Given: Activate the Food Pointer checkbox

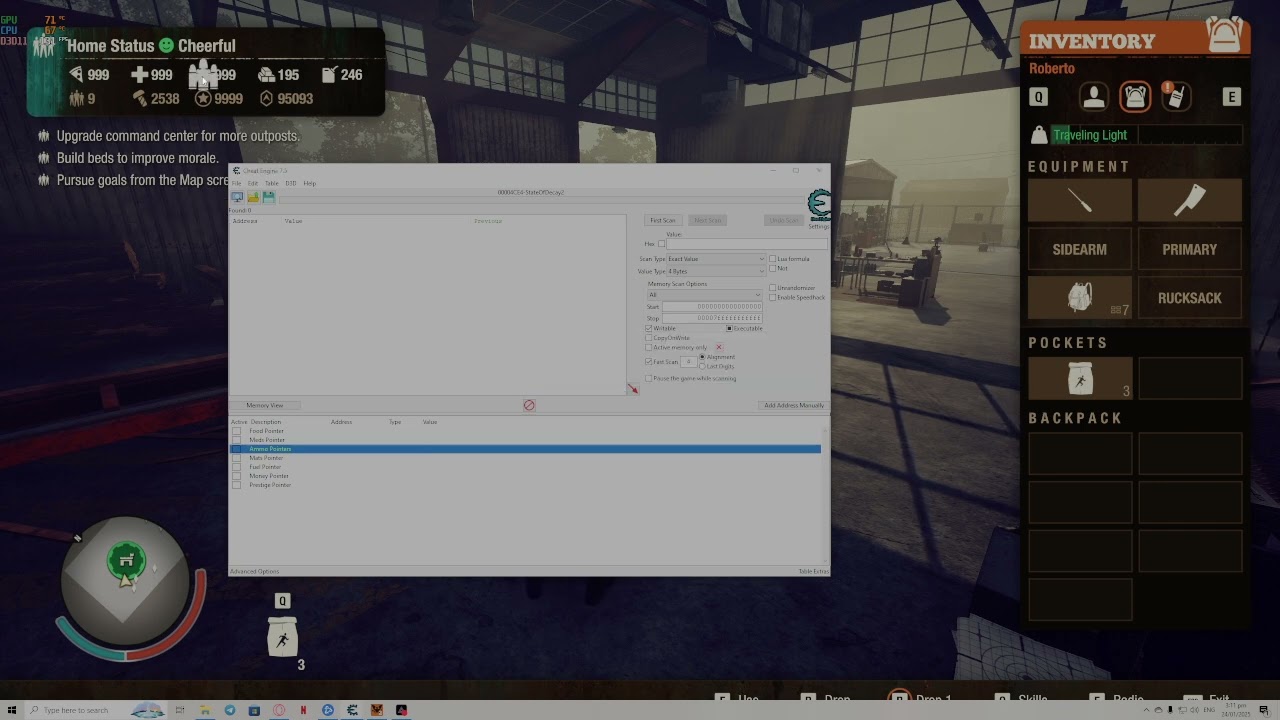Looking at the screenshot, I should pos(236,431).
